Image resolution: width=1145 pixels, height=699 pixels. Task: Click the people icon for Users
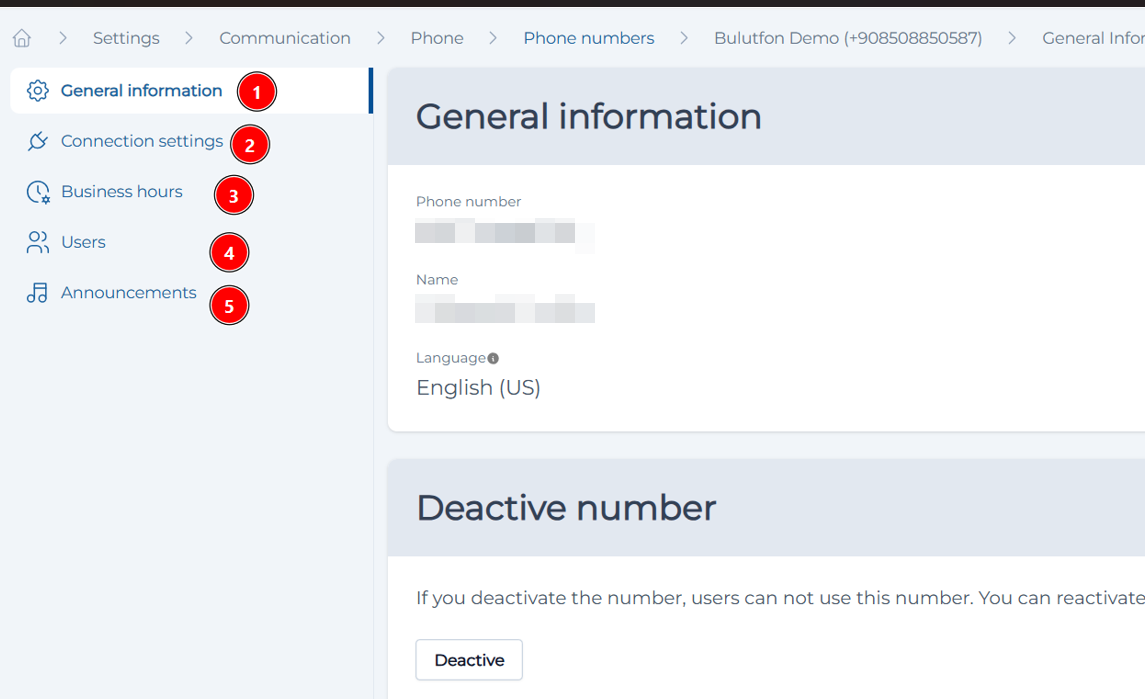tap(38, 242)
